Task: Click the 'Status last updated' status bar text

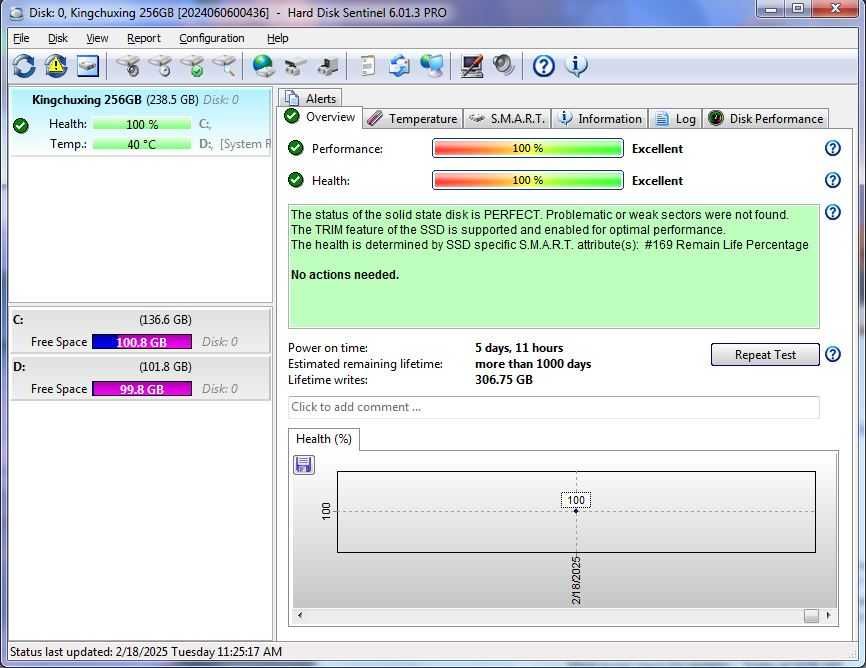Action: [x=146, y=652]
